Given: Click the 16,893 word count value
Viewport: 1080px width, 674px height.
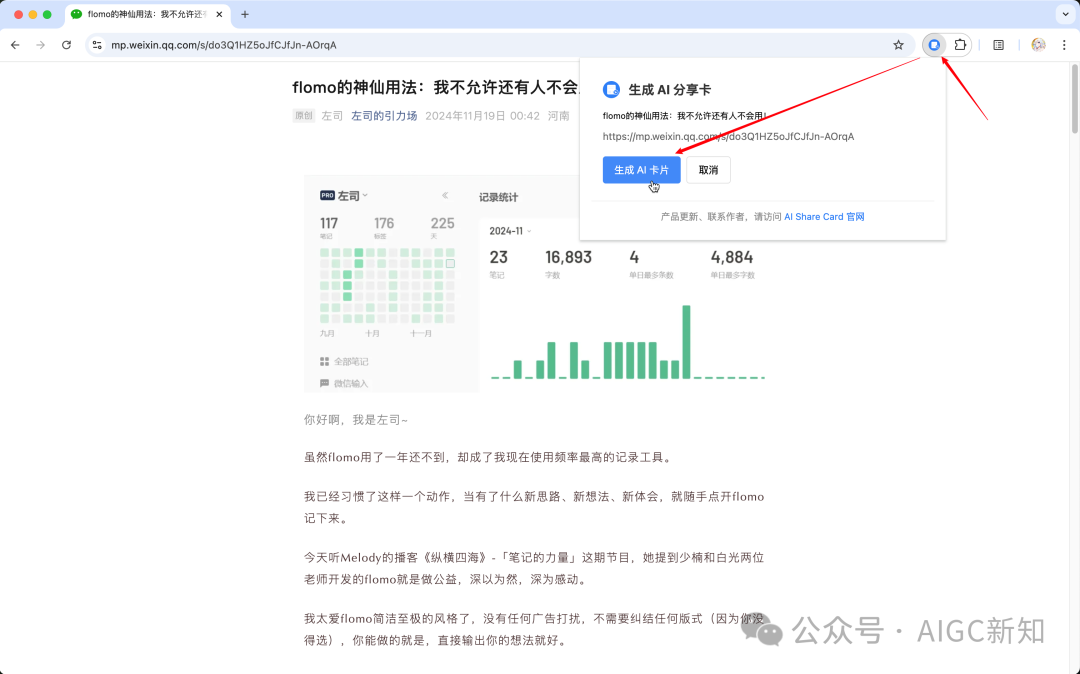Looking at the screenshot, I should [568, 257].
